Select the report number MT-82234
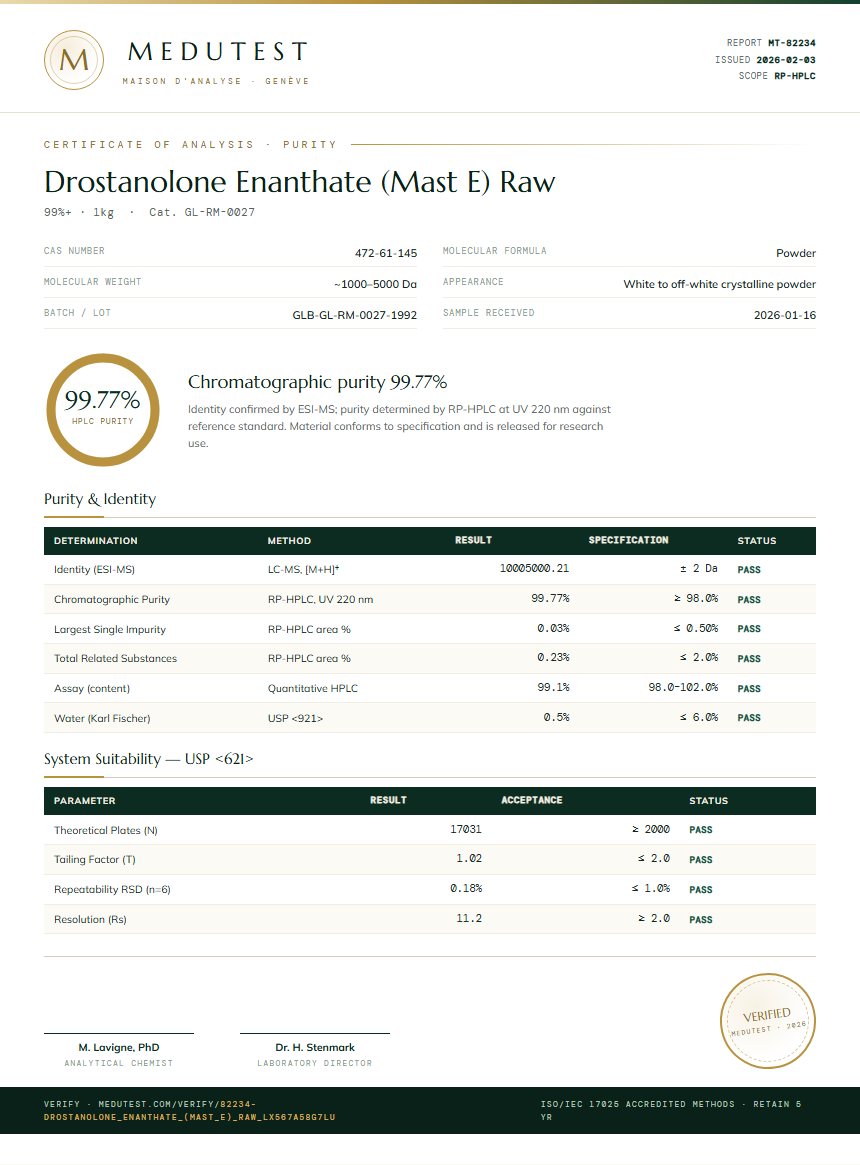The width and height of the screenshot is (860, 1165). [x=792, y=43]
